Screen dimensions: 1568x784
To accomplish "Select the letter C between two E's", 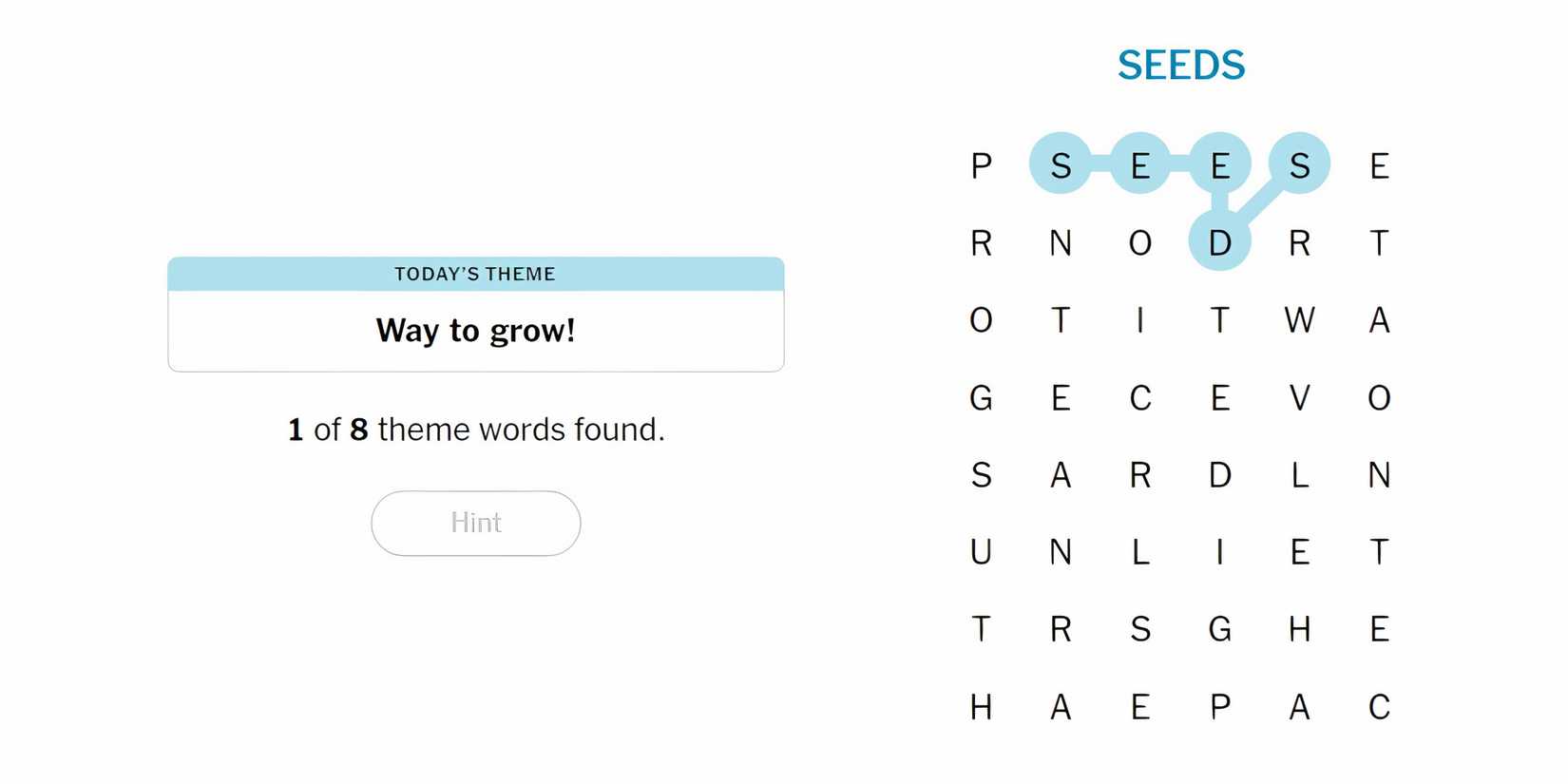I will tap(1140, 397).
